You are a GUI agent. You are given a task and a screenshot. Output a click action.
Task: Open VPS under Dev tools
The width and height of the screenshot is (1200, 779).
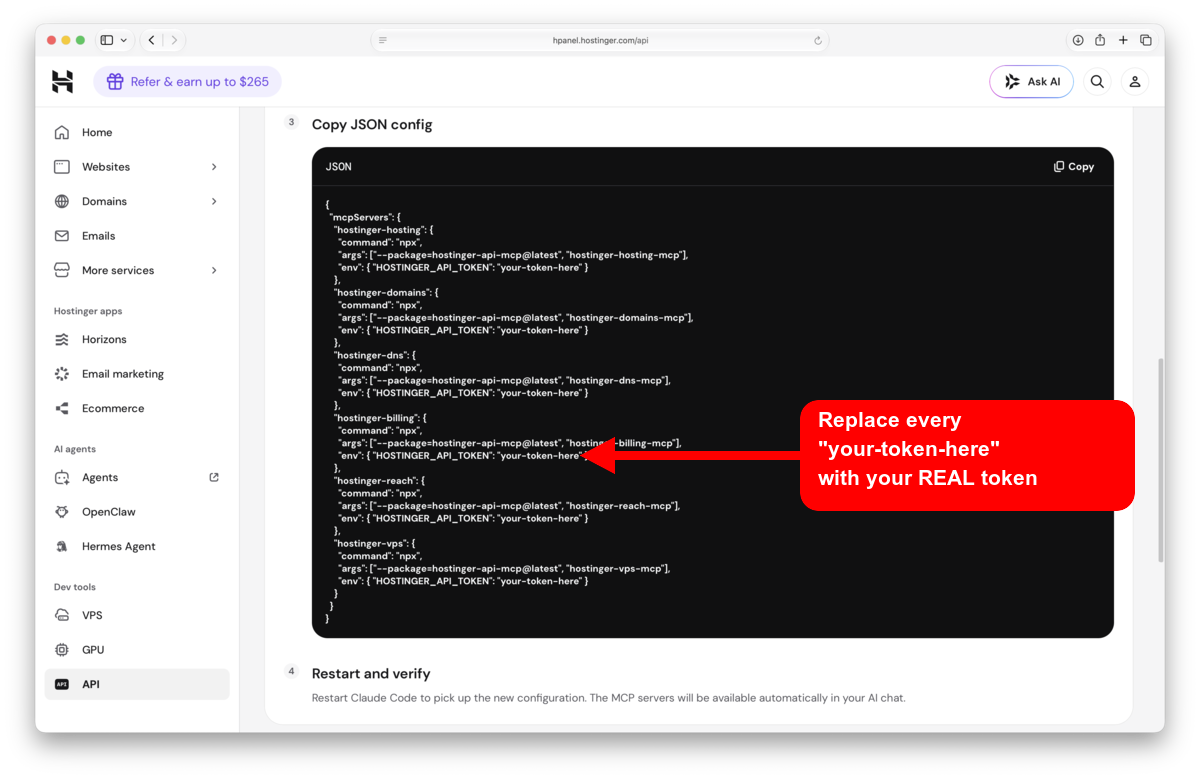137,615
